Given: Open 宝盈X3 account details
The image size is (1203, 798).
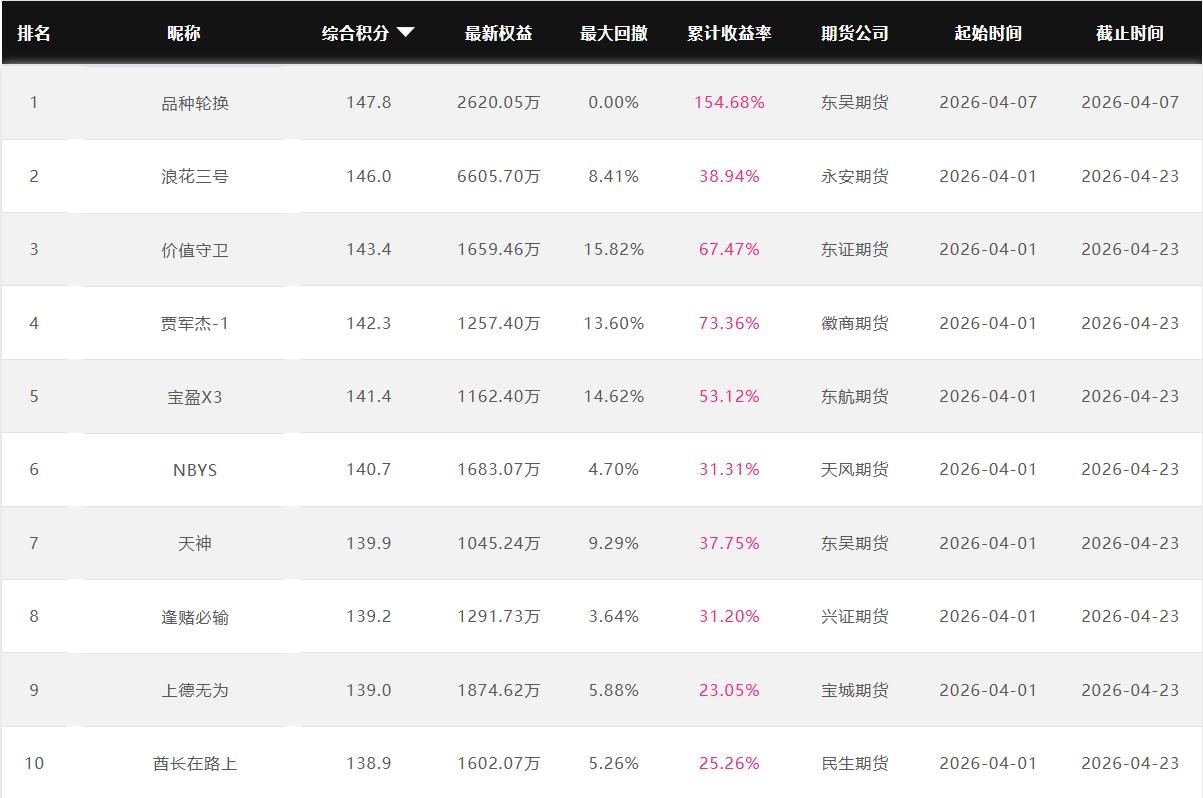Looking at the screenshot, I should point(195,397).
